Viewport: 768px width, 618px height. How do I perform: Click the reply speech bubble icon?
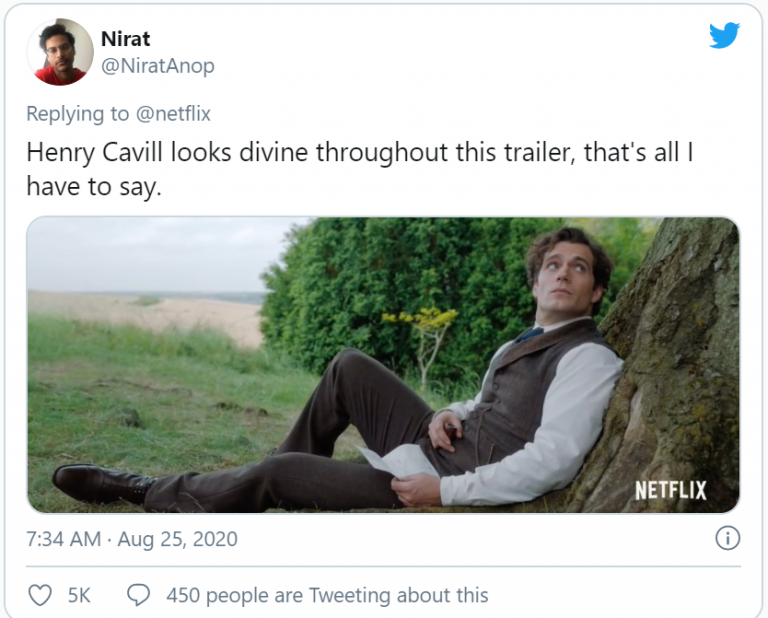[x=138, y=595]
